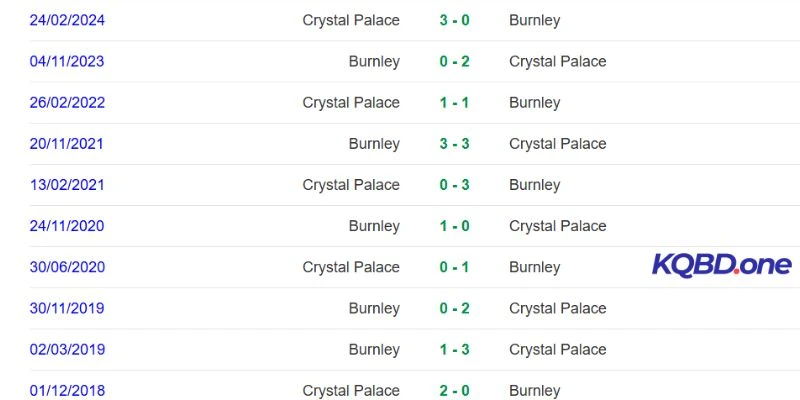
Task: Click the 02/03/2019 date link
Action: 67,349
